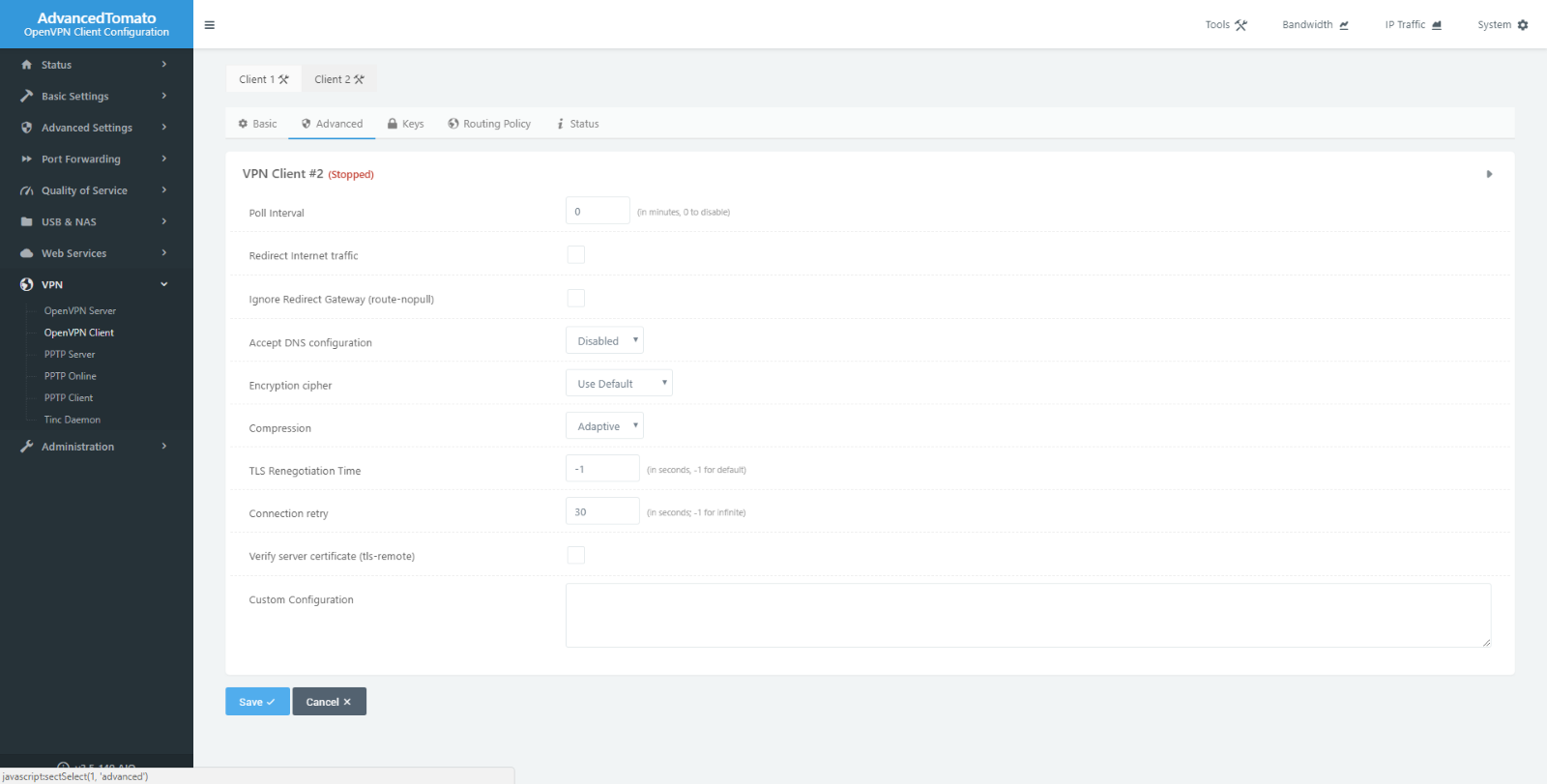1547x784 pixels.
Task: Click the Custom Configuration text area
Action: click(1028, 615)
